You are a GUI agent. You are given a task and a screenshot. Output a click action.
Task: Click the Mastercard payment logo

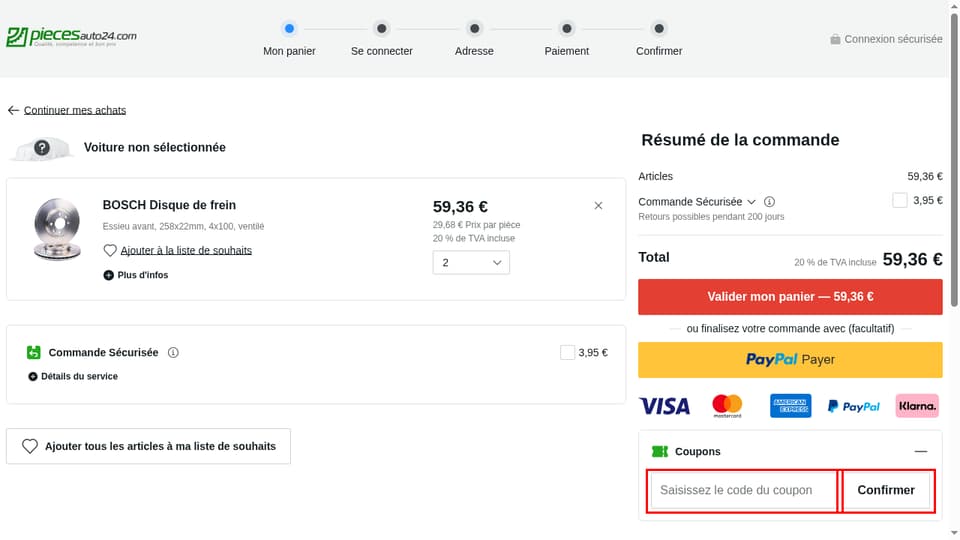pos(727,406)
